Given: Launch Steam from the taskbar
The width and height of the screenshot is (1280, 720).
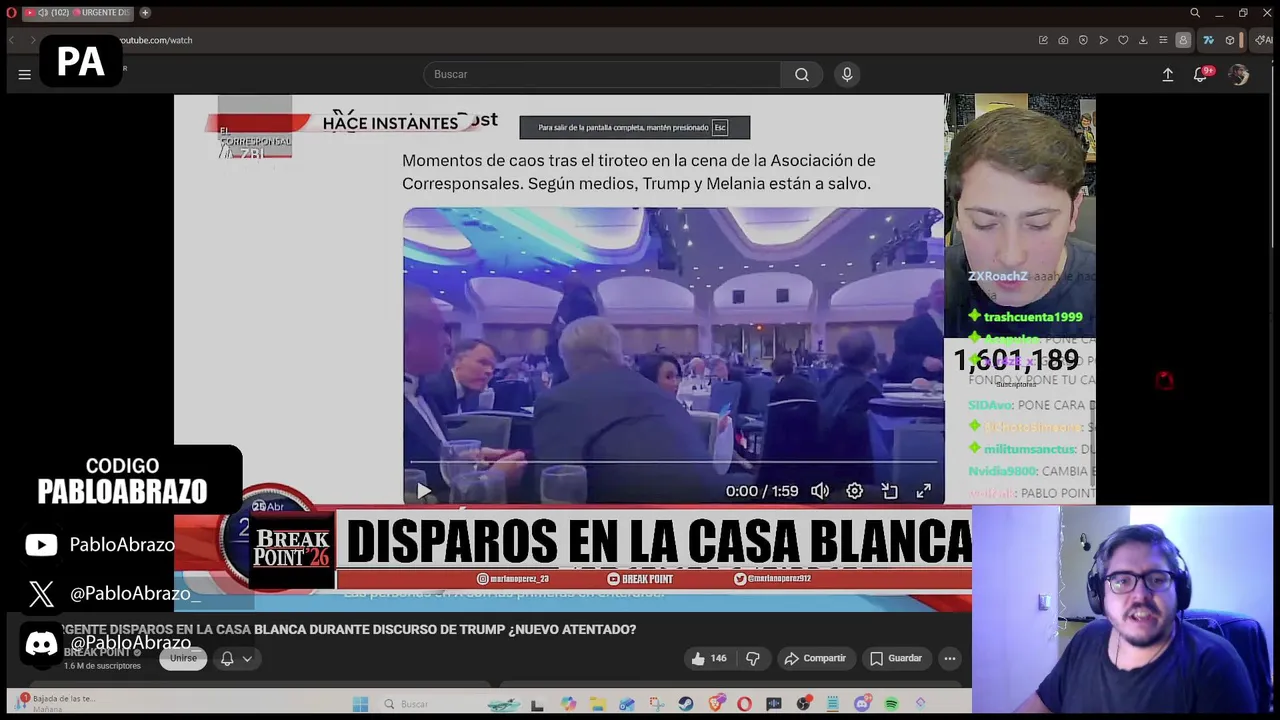Looking at the screenshot, I should (x=686, y=704).
